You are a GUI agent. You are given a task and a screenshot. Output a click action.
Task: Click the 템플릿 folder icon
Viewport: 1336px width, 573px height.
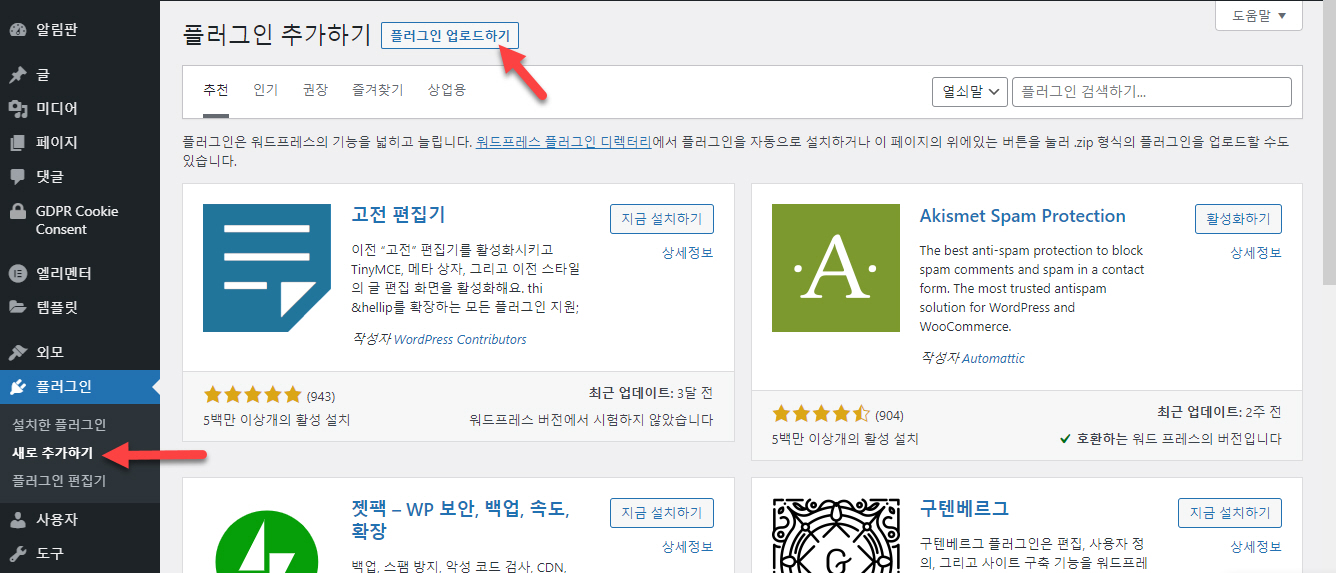(17, 307)
